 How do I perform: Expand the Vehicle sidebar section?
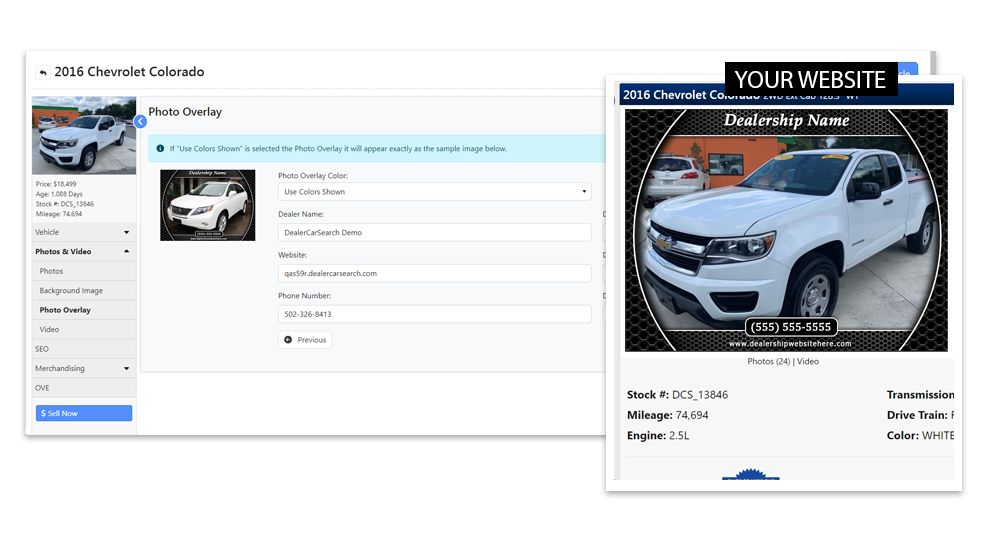[83, 232]
